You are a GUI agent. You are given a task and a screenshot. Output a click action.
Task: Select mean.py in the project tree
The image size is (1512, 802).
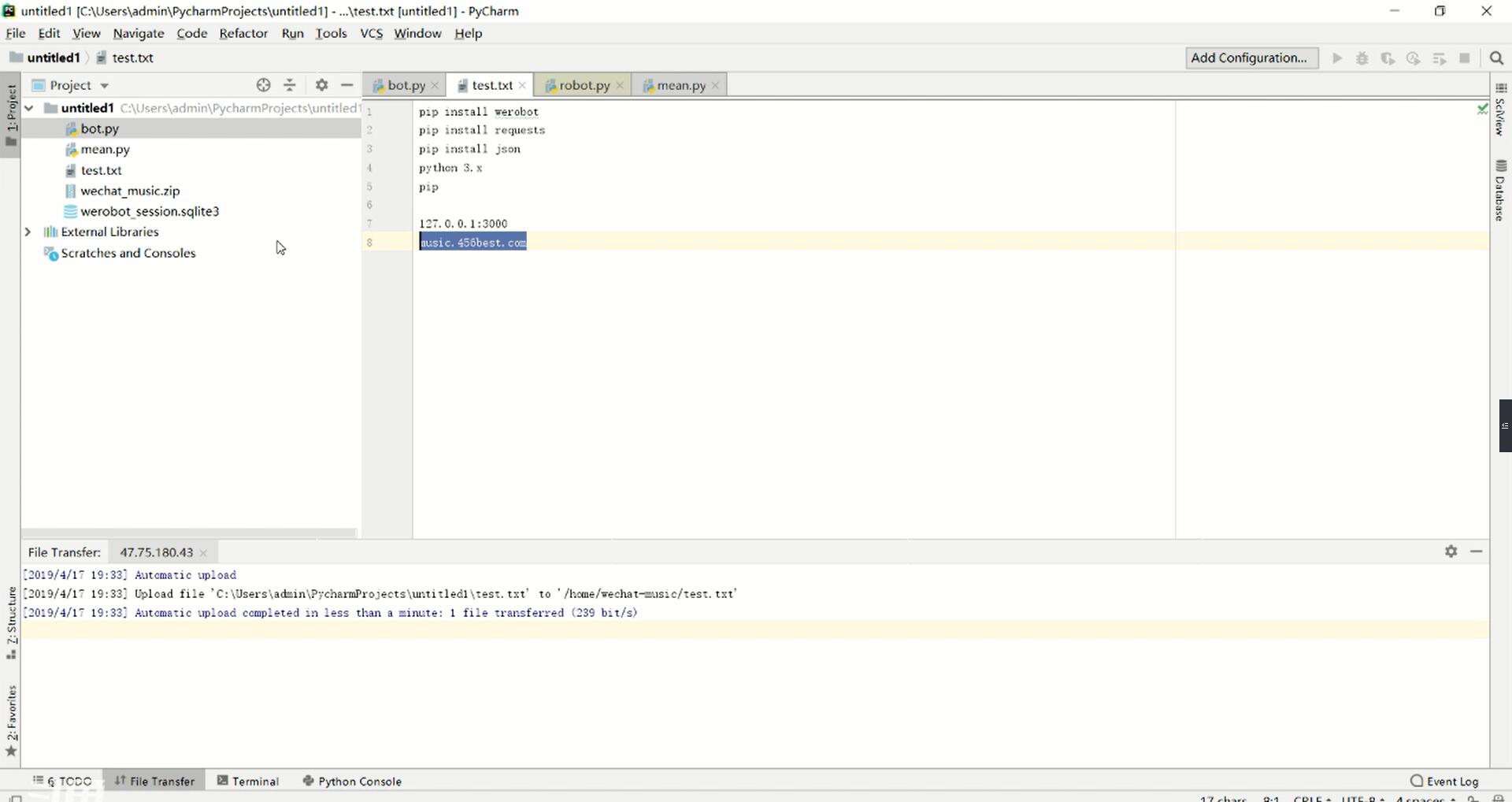tap(105, 149)
